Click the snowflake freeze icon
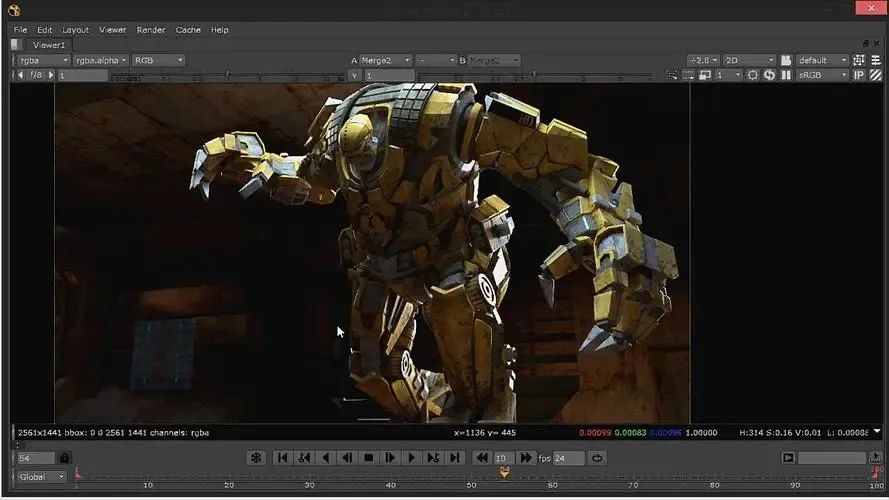 coord(256,458)
